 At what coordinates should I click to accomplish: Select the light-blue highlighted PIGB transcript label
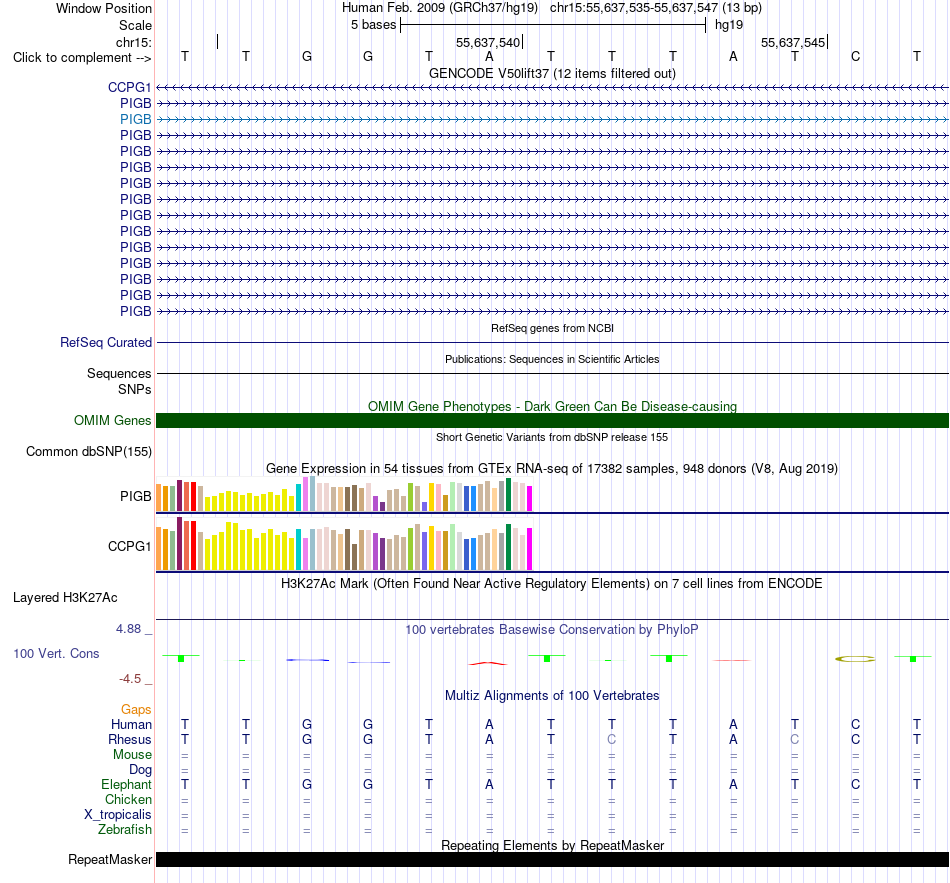(135, 119)
